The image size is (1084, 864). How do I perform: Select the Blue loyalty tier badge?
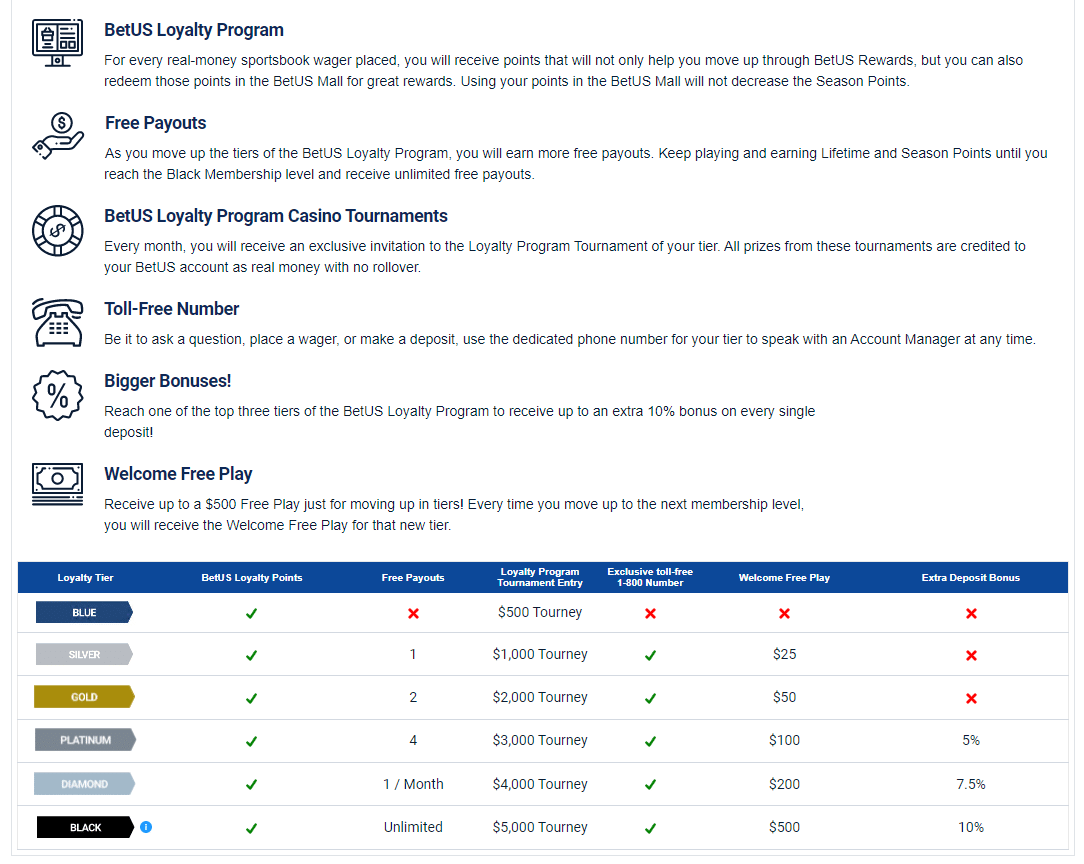(x=84, y=612)
